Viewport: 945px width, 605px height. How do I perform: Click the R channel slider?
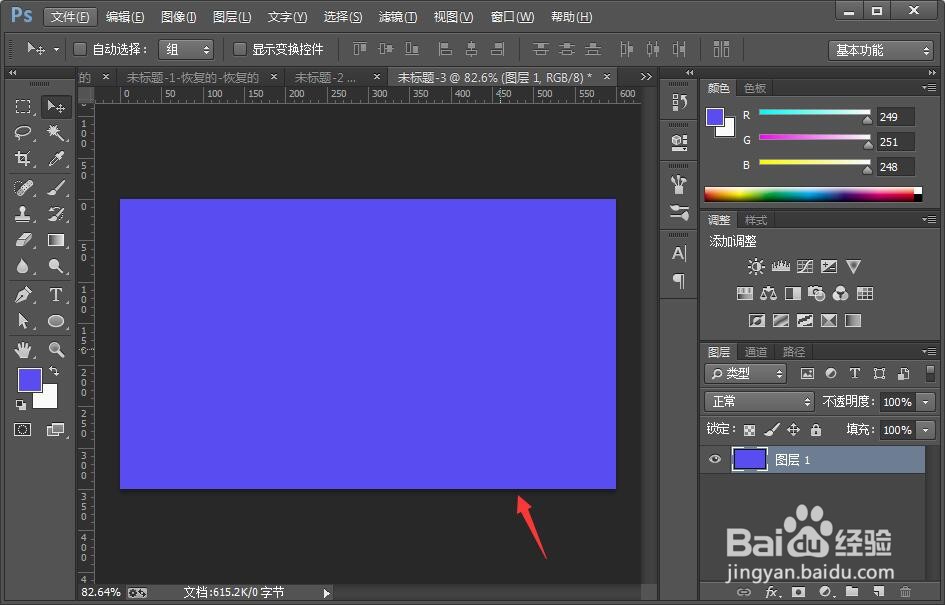pos(815,114)
